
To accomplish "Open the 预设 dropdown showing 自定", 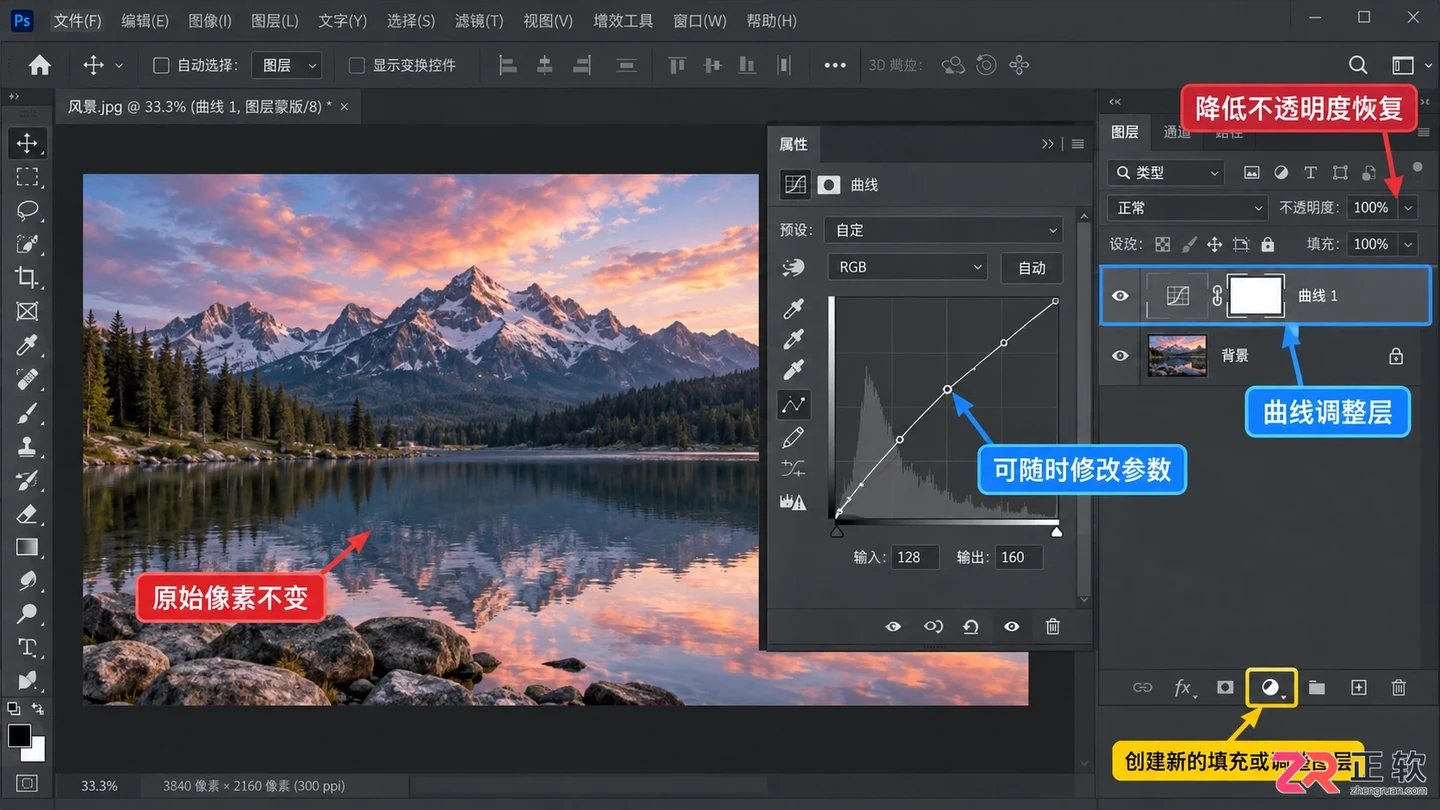I will 944,230.
